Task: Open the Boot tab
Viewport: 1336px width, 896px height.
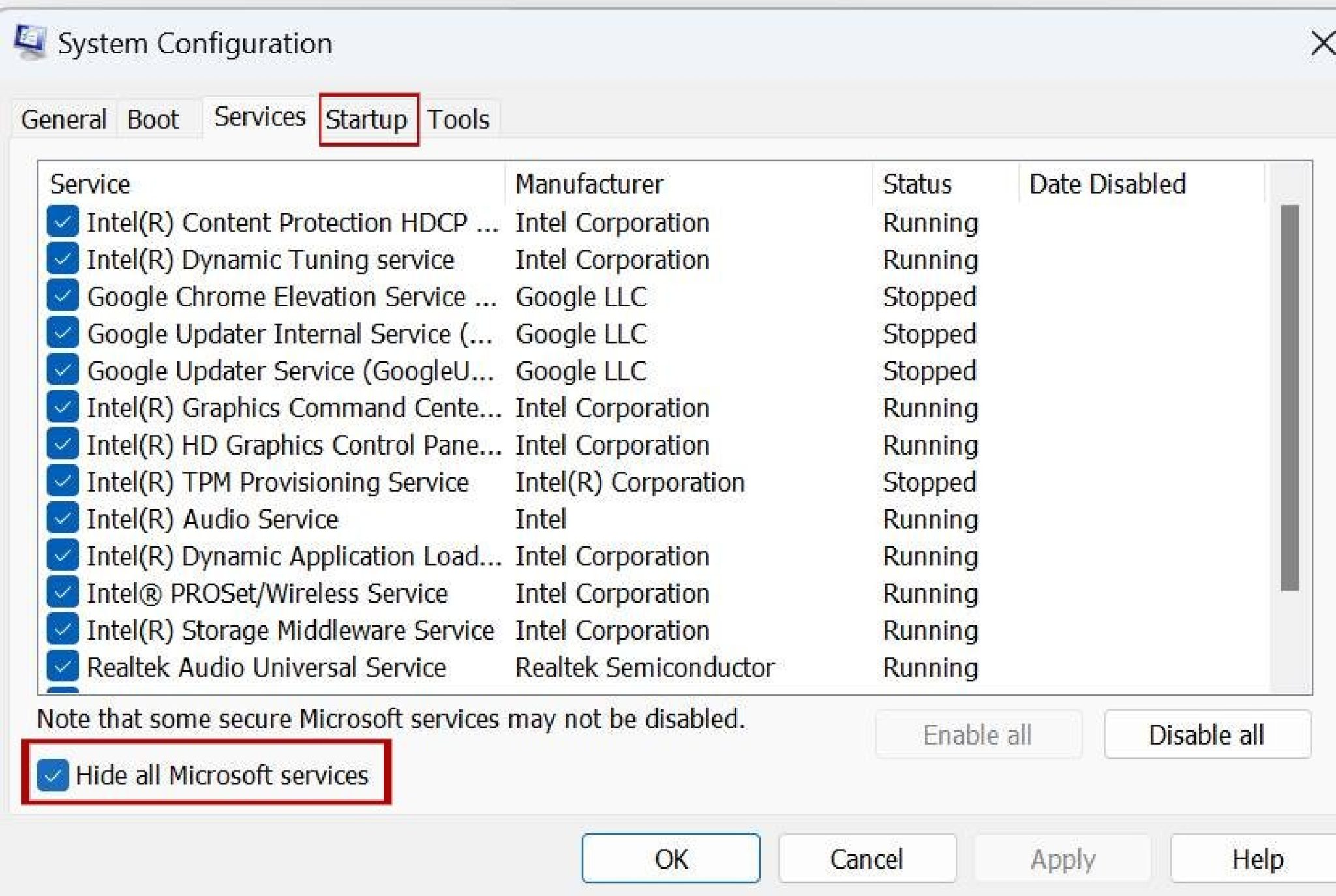Action: (x=154, y=119)
